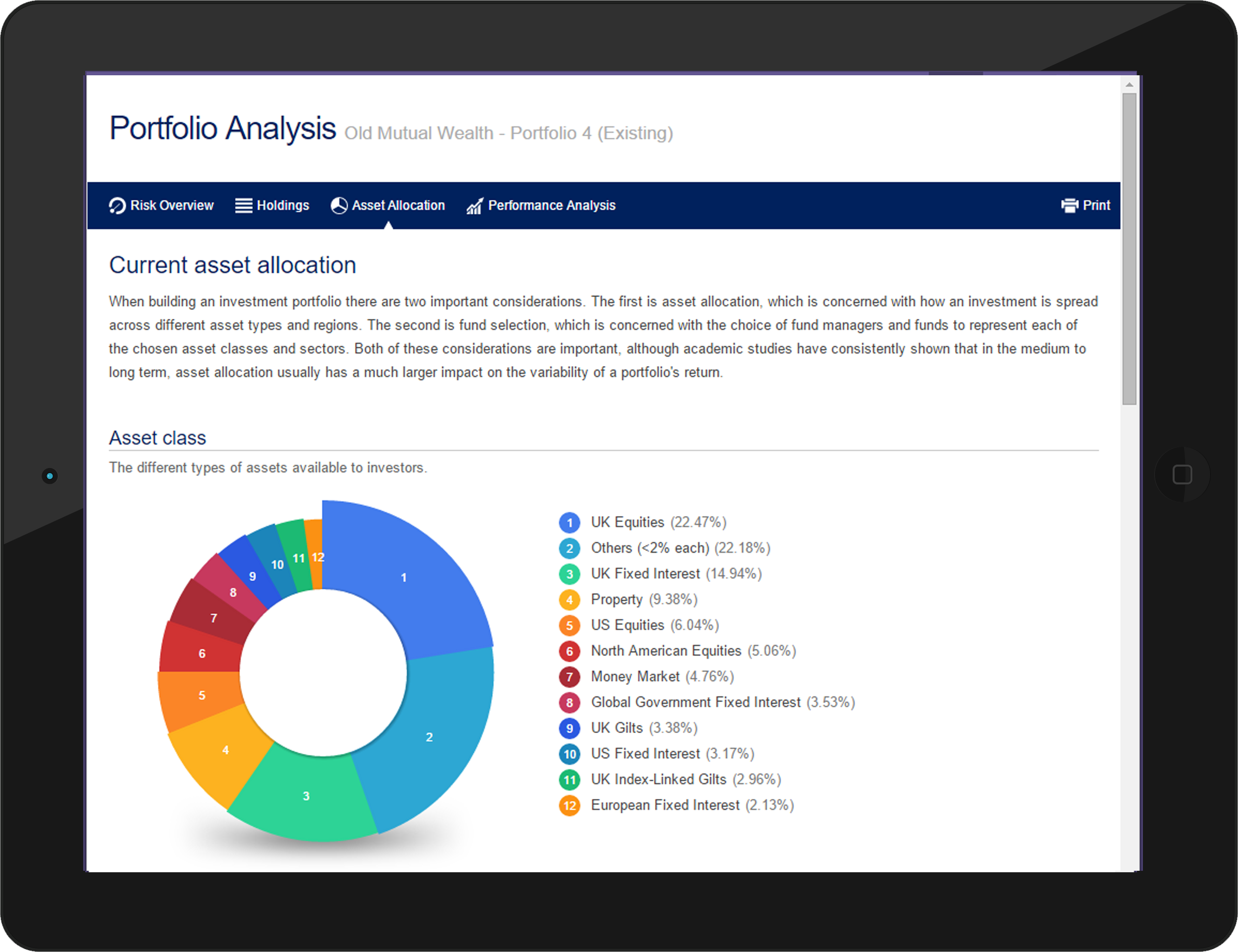Click the vertical scrollbar thumb
1238x952 pixels.
pyautogui.click(x=1129, y=249)
